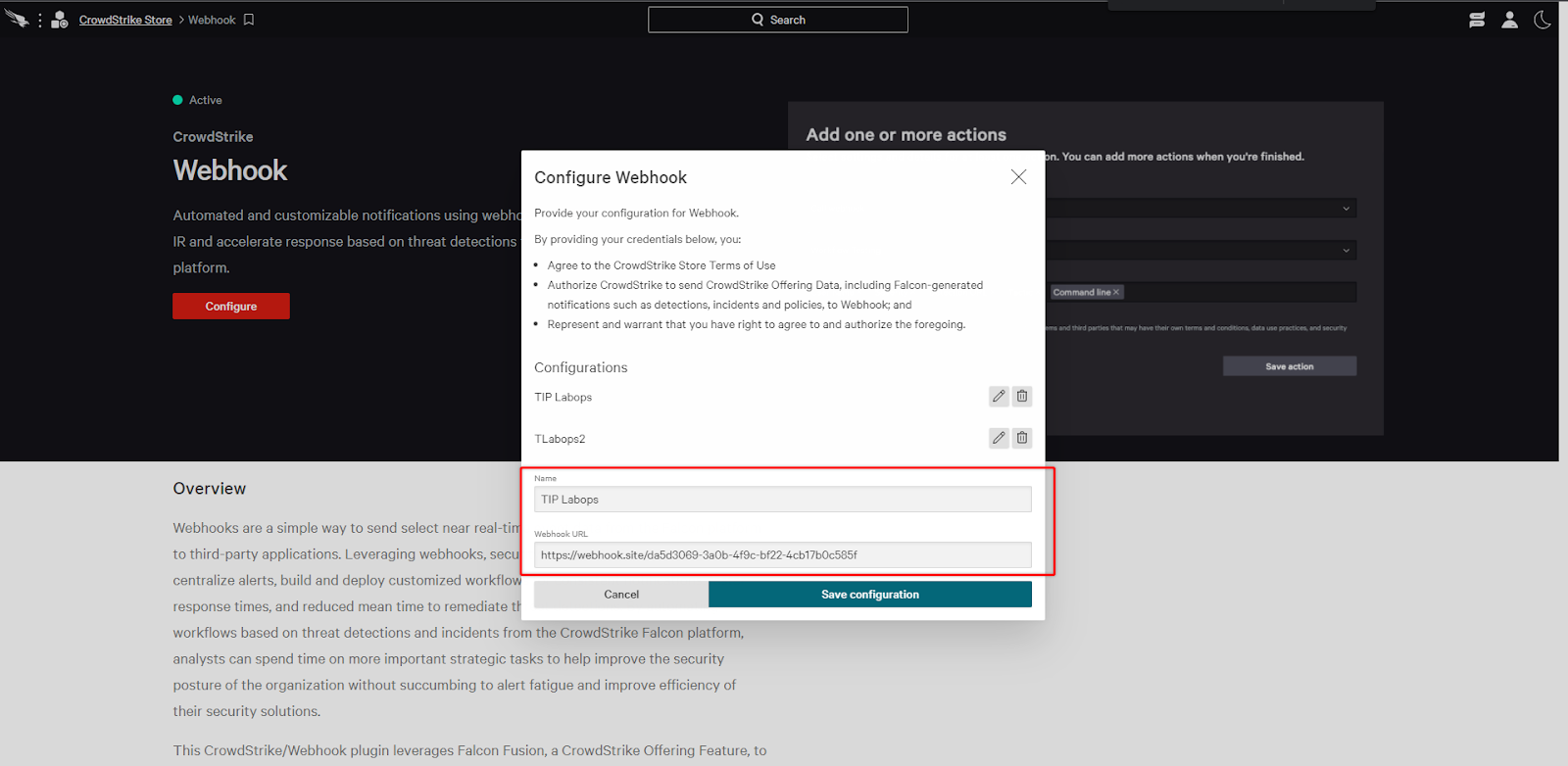Click in the Name input field
Viewport: 1568px width, 766px height.
pos(783,500)
